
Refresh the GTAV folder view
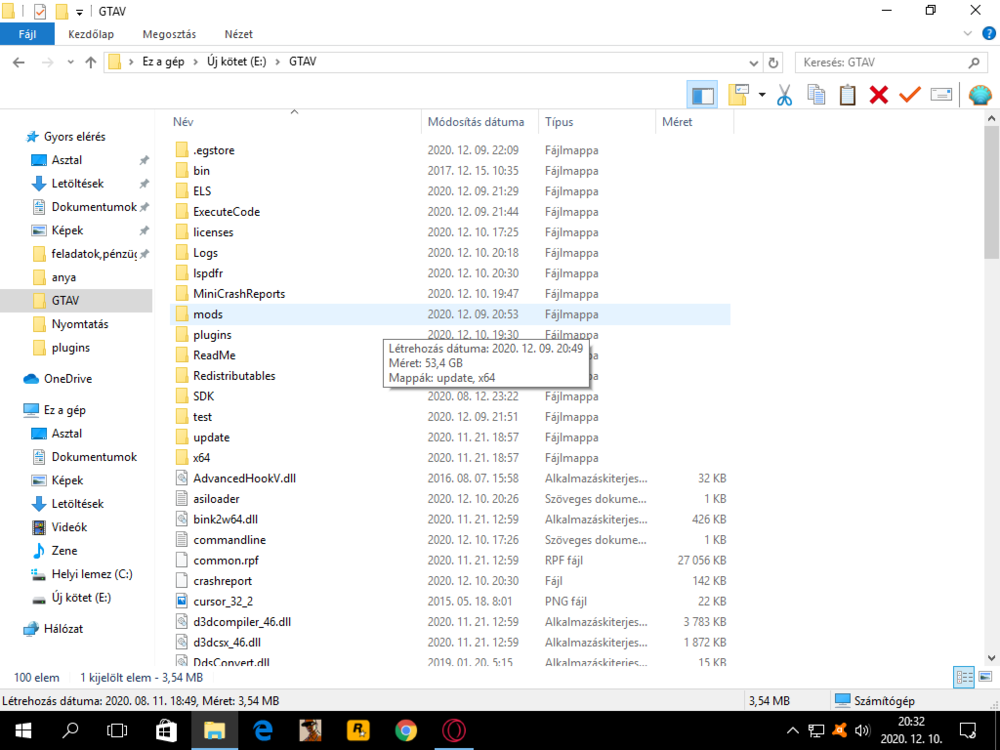773,62
